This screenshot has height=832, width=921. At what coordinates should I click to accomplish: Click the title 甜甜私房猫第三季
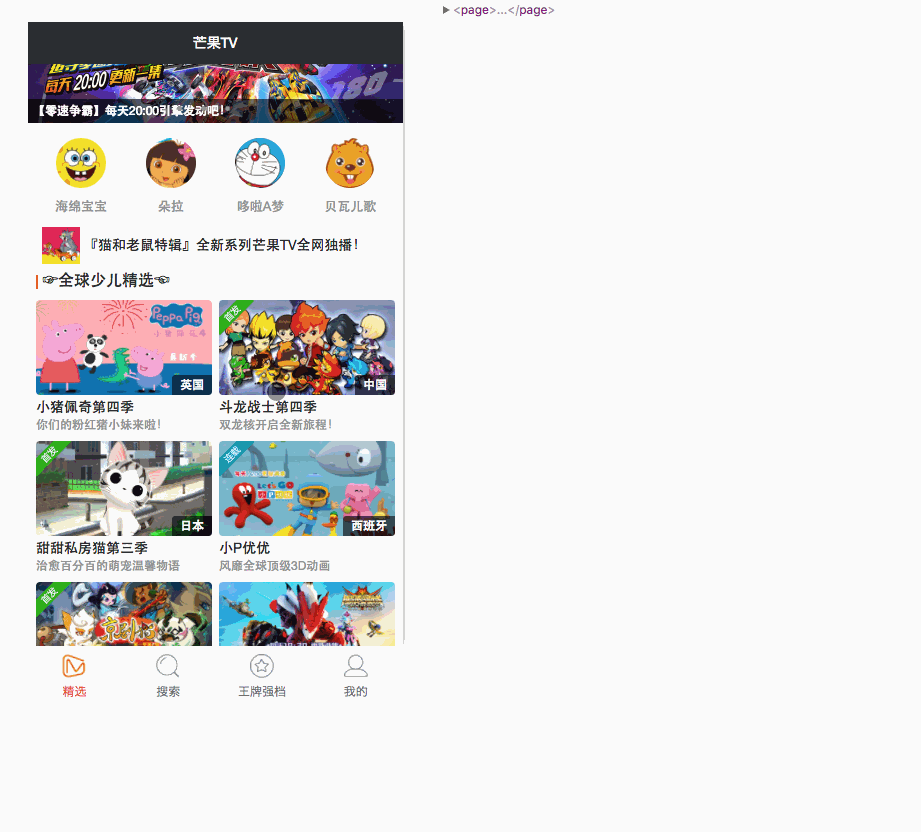[x=92, y=548]
